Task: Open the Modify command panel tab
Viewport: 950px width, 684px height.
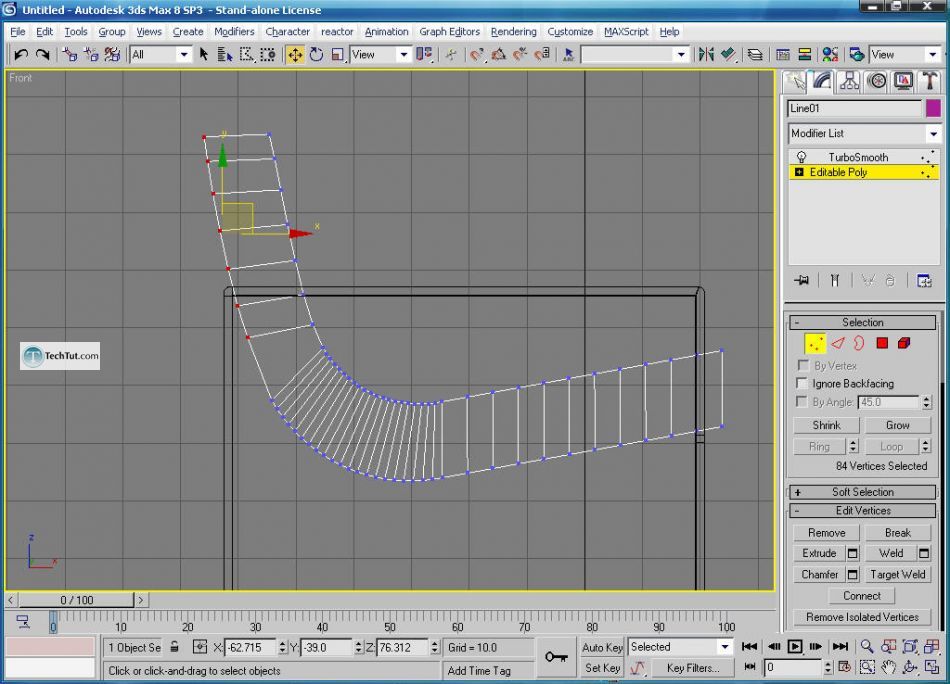Action: point(822,82)
